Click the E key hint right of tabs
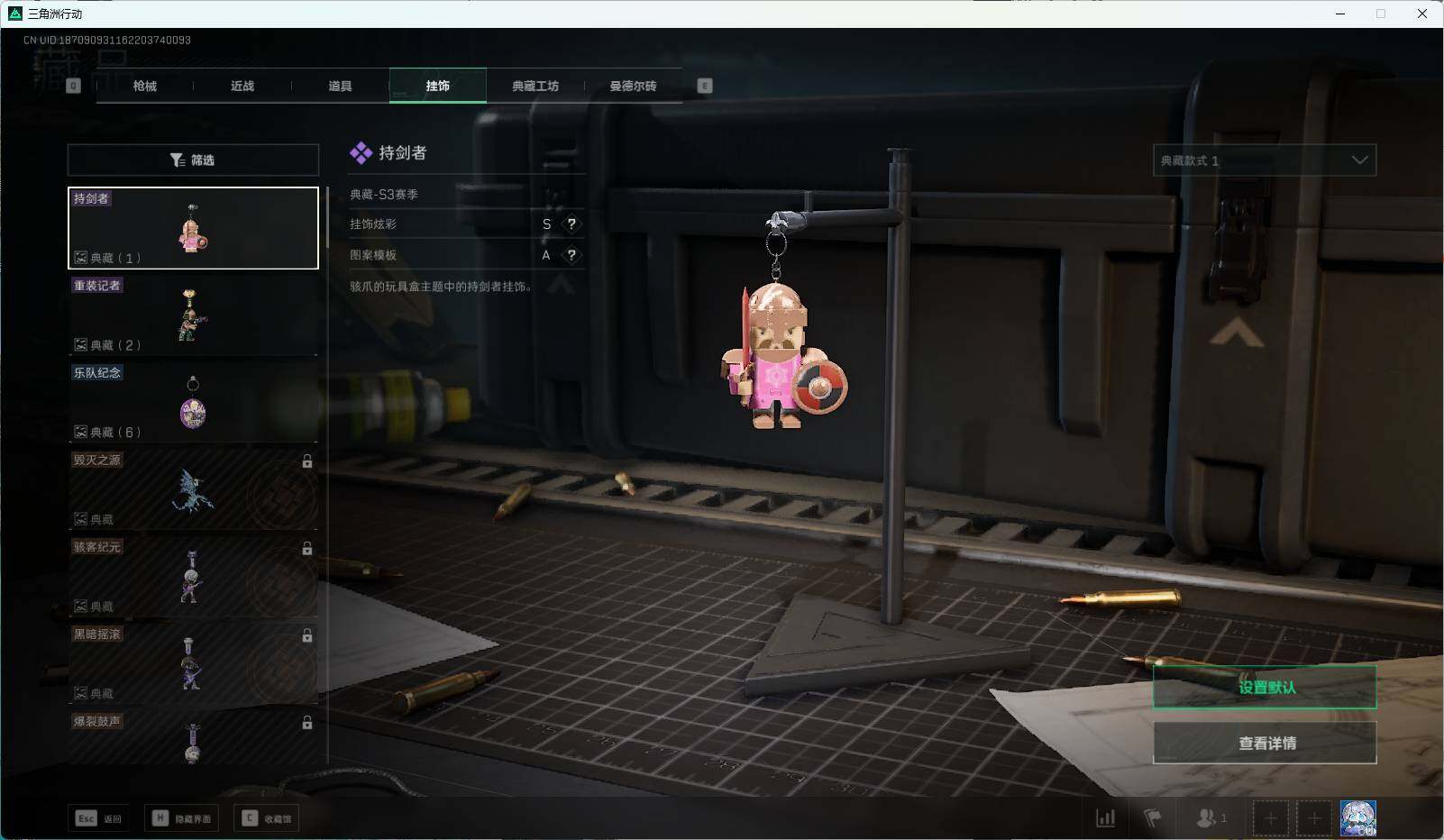 [705, 86]
